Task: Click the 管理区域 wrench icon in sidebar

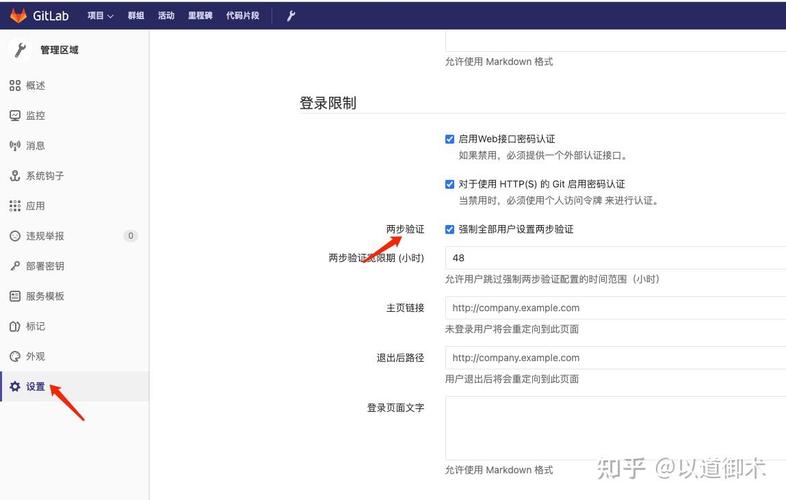Action: (20, 50)
